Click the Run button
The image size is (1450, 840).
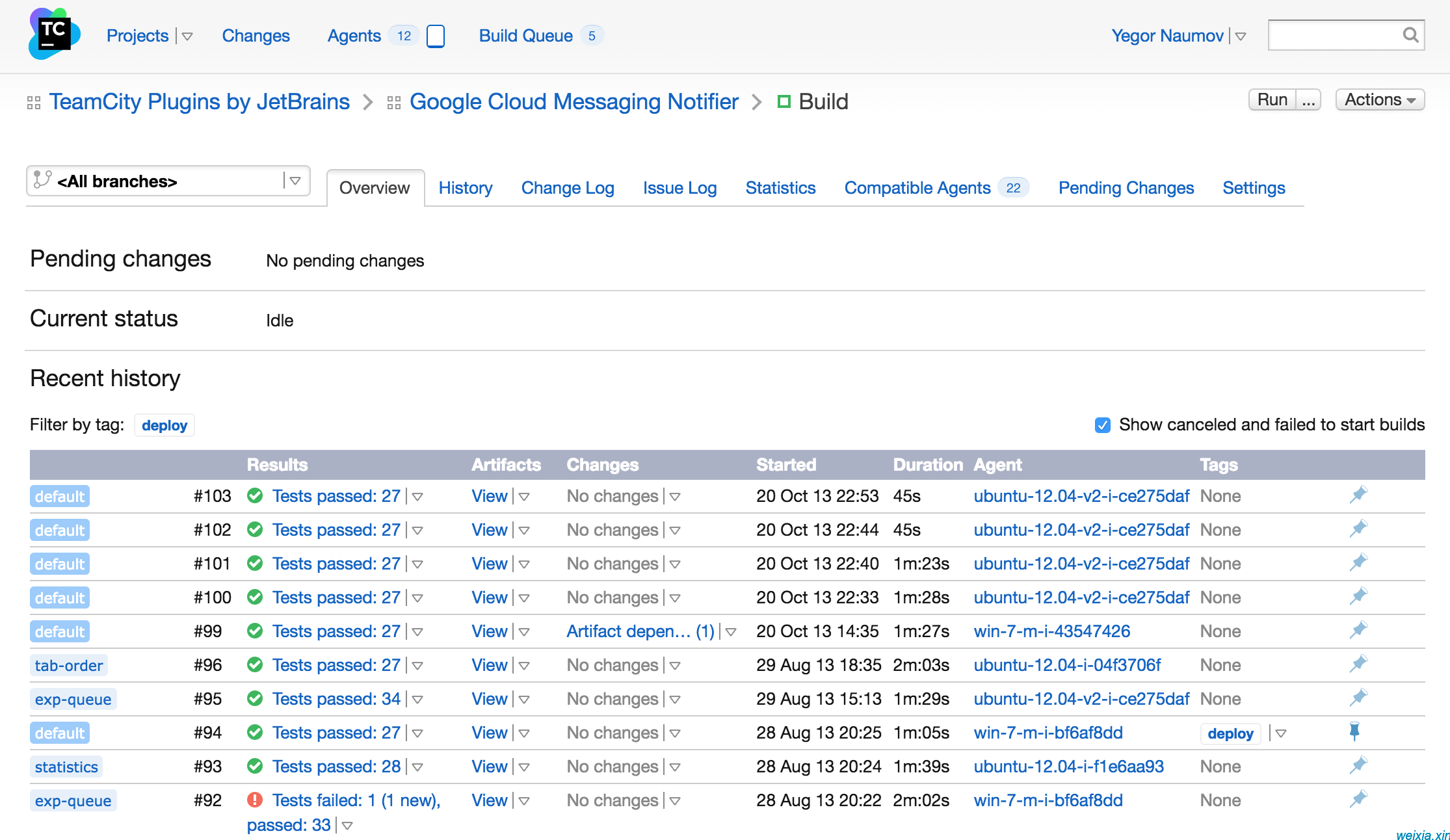tap(1272, 99)
